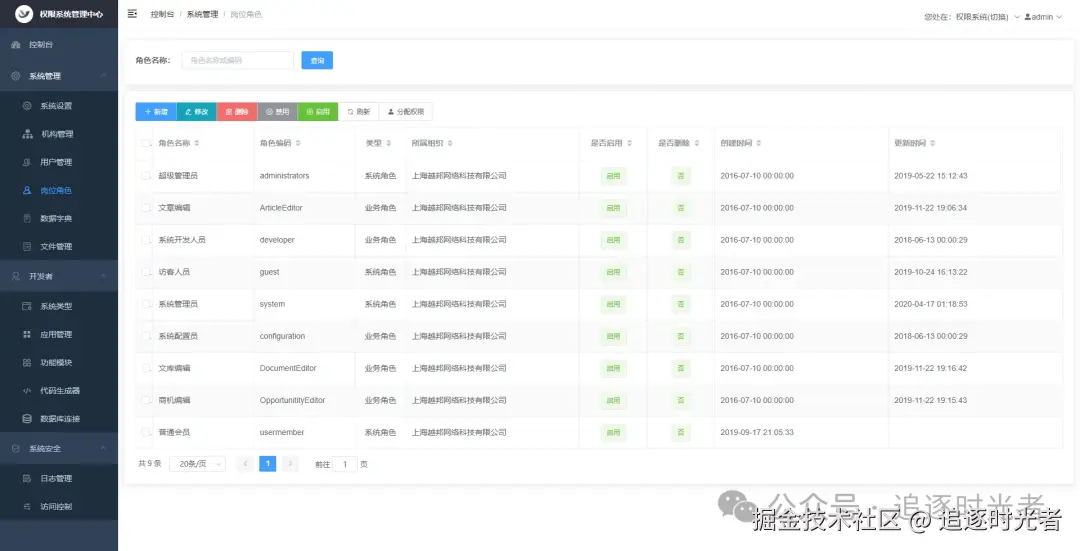Collapse the 系统管理 sidebar group

pos(59,76)
